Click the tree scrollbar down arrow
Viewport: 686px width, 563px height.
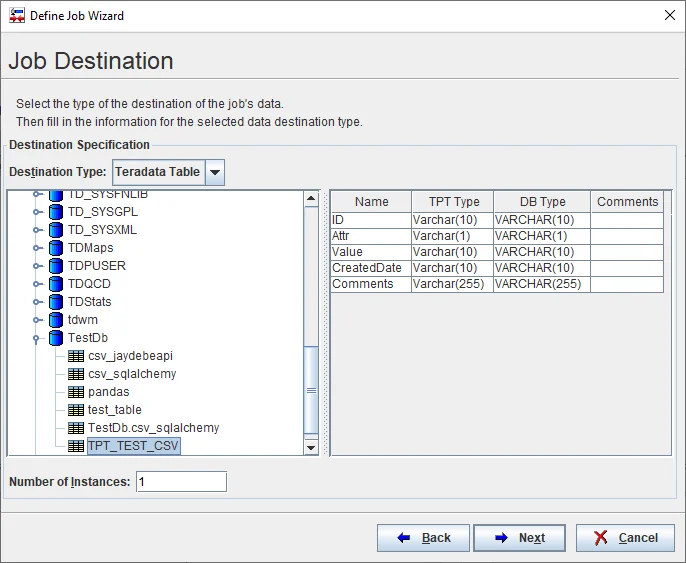click(311, 447)
